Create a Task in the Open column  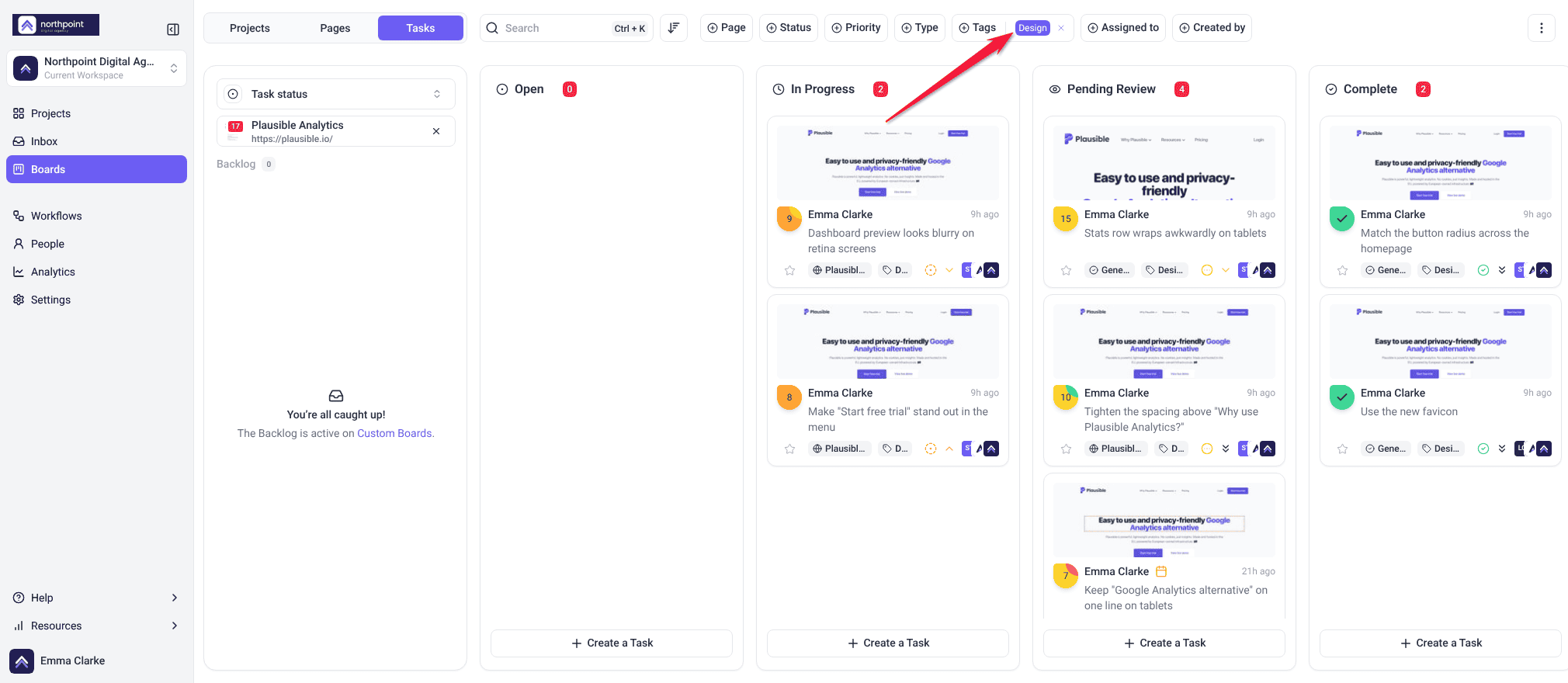point(612,643)
